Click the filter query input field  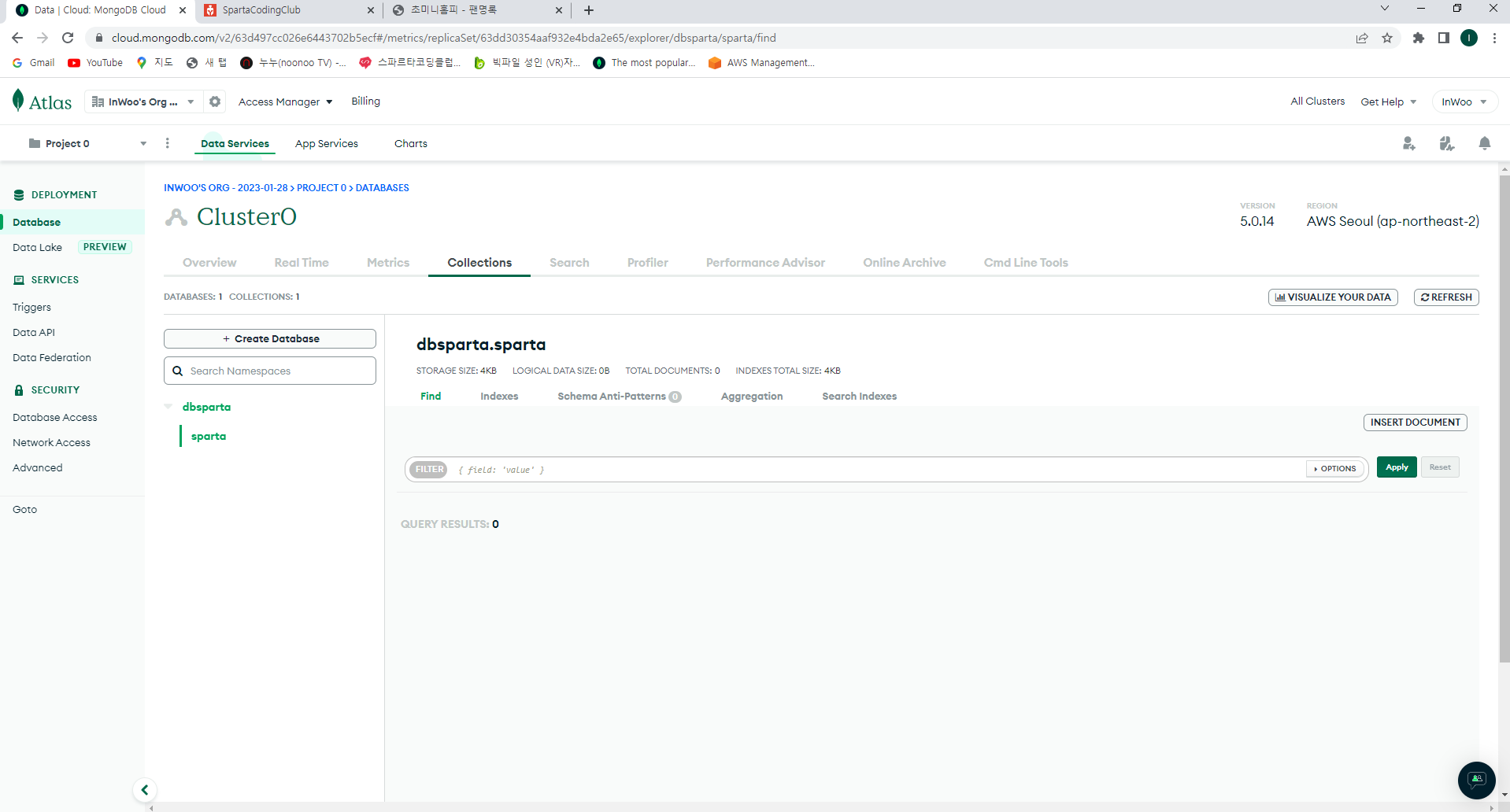pos(878,470)
